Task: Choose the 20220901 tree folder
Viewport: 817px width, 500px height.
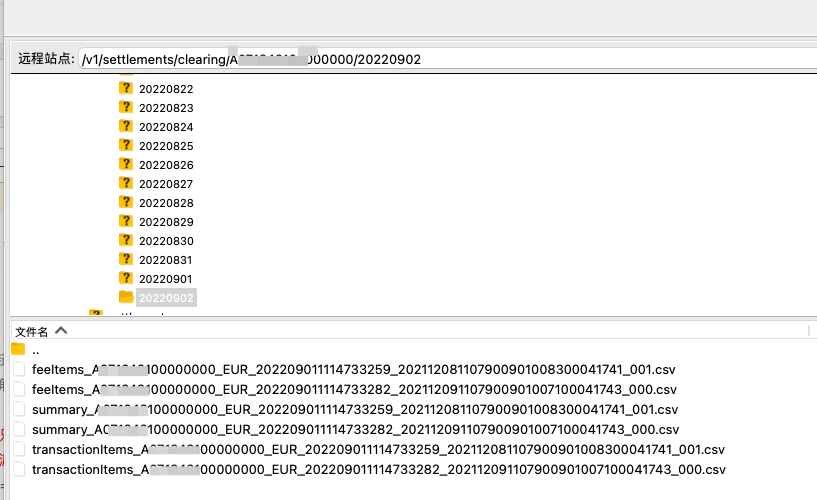Action: [166, 279]
